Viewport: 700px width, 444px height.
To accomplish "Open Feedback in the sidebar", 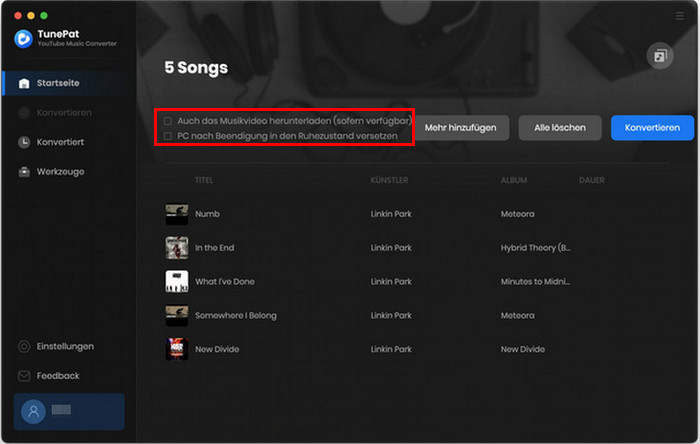I will 58,376.
